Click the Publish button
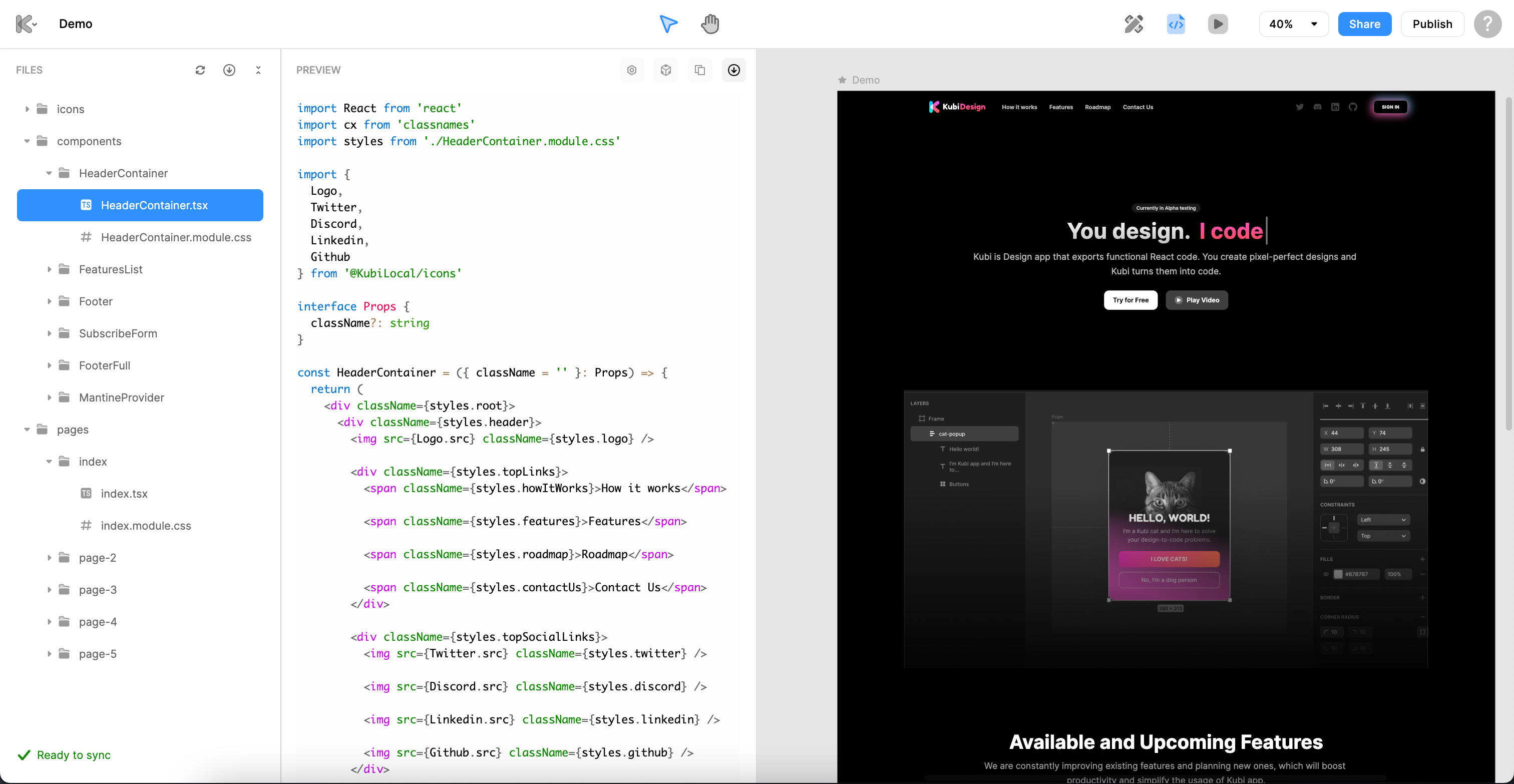The height and width of the screenshot is (784, 1514). coord(1432,24)
